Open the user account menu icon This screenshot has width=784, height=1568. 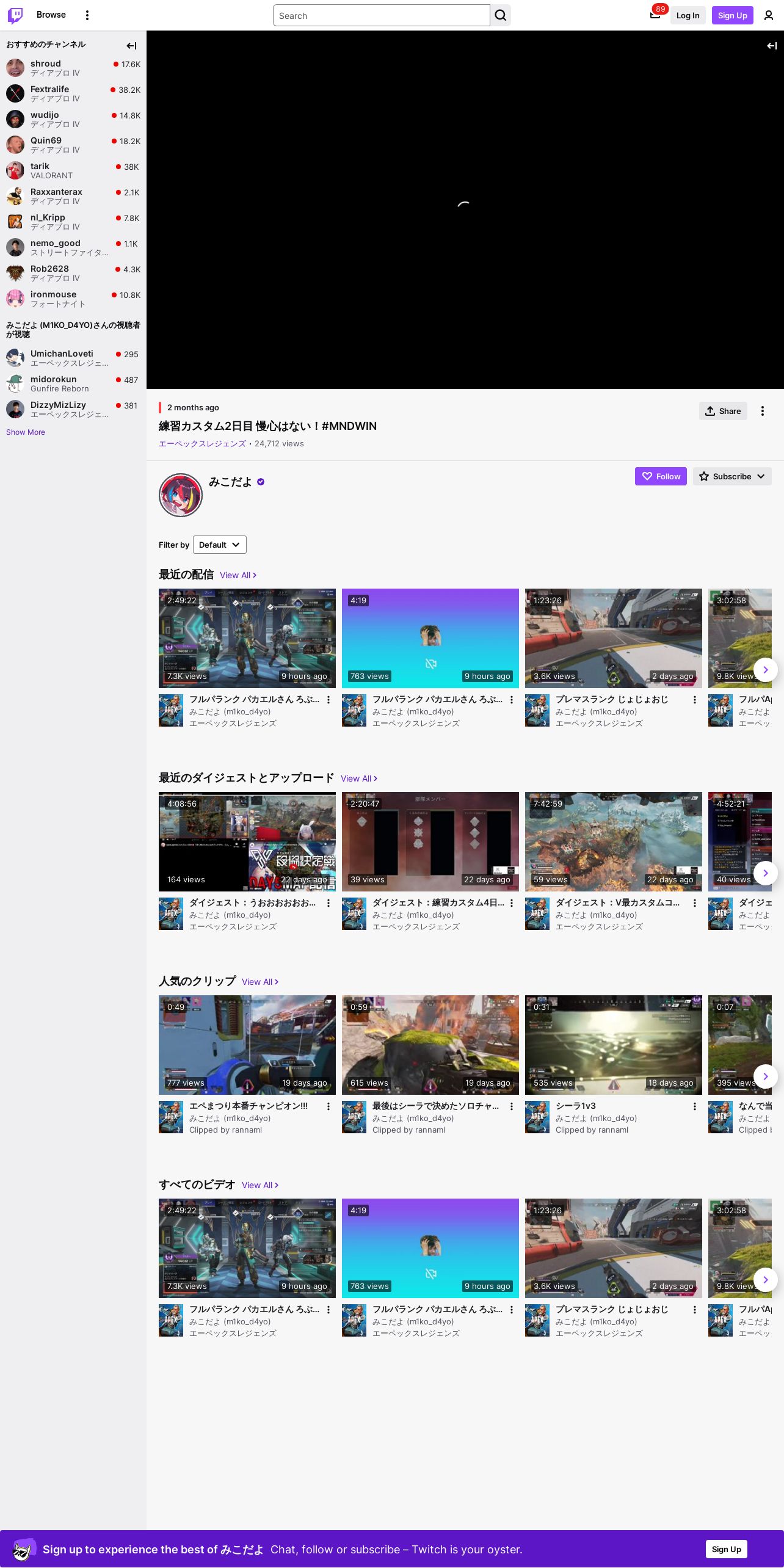(x=769, y=15)
